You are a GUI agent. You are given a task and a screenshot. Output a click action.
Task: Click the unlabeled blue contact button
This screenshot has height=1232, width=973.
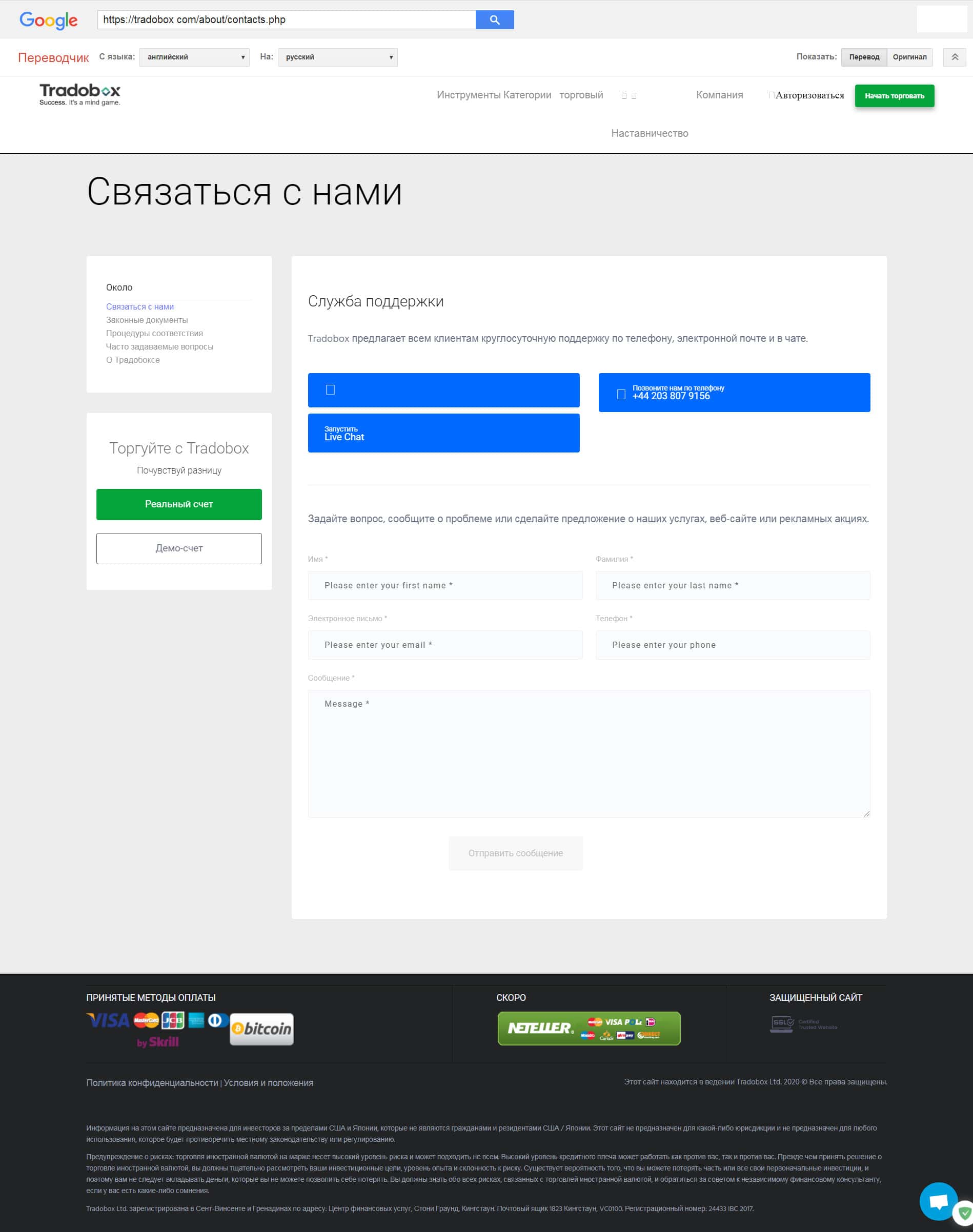(444, 390)
